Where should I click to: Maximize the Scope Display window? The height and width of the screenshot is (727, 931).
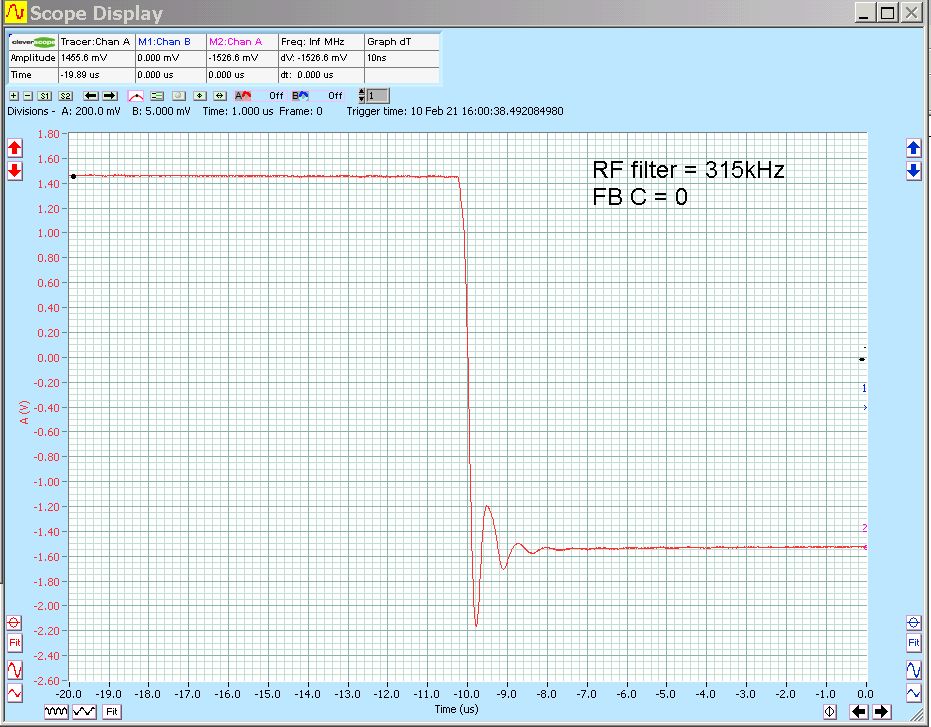[887, 12]
